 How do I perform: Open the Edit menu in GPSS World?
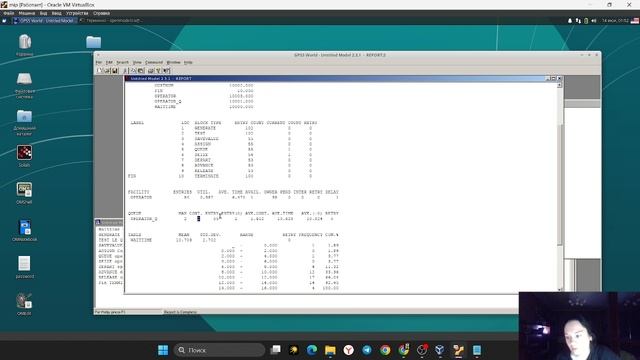coord(109,62)
